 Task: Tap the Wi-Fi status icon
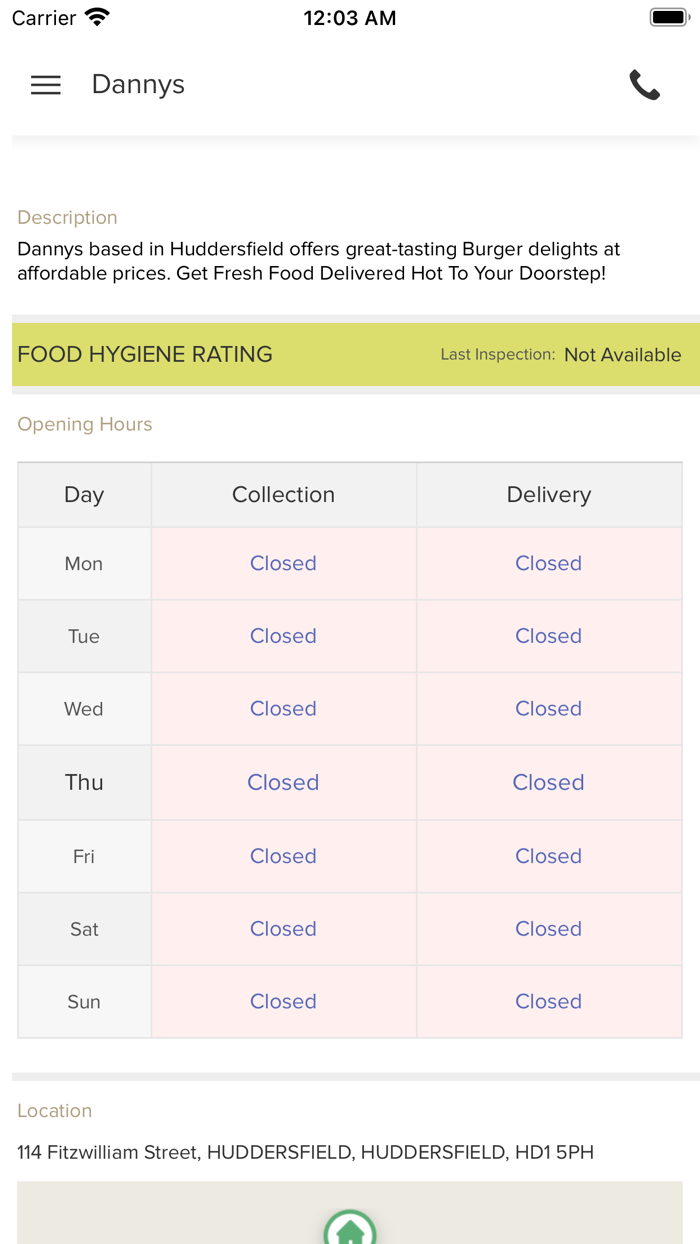point(97,17)
